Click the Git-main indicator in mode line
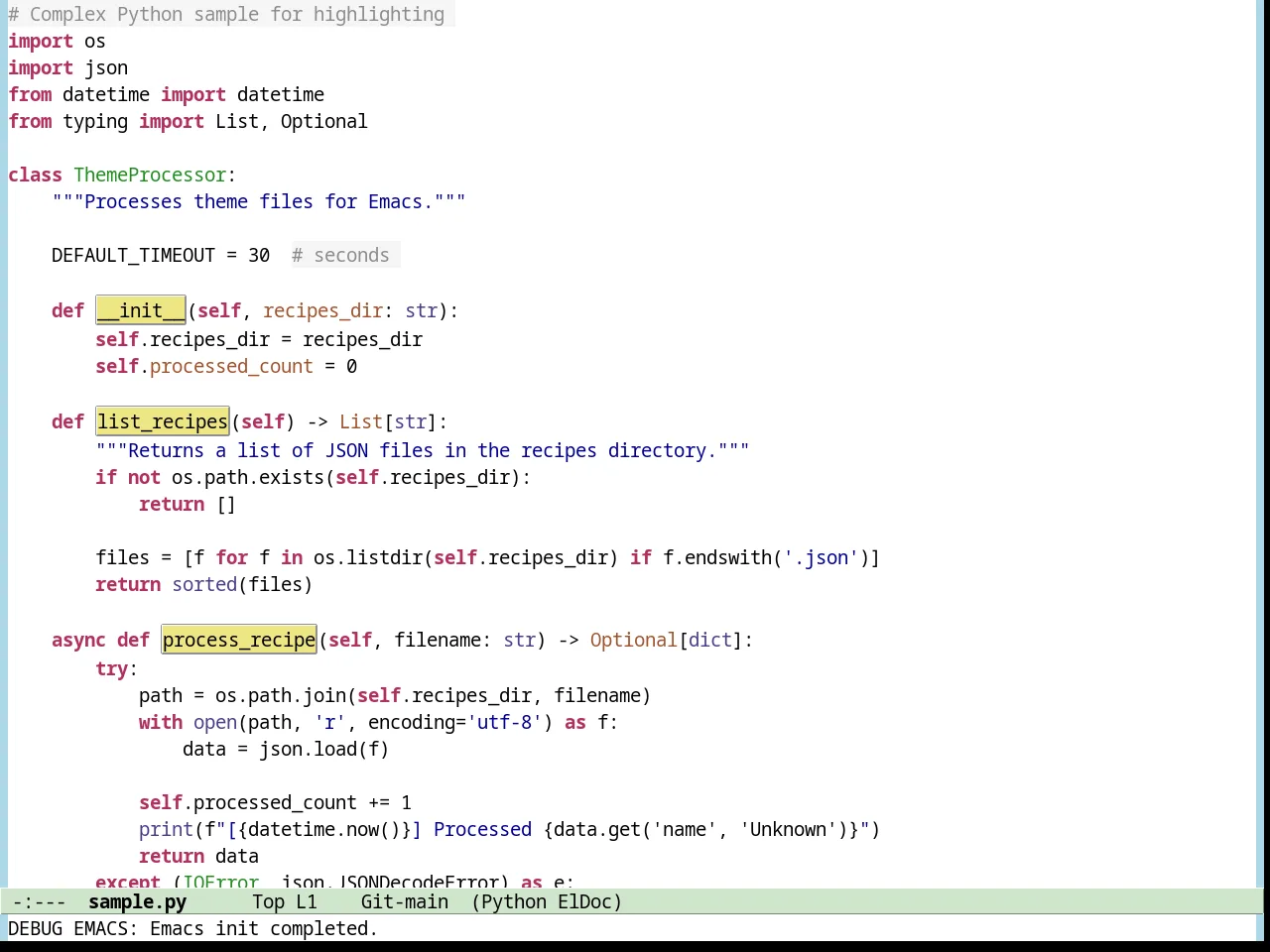The height and width of the screenshot is (952, 1270). point(405,901)
